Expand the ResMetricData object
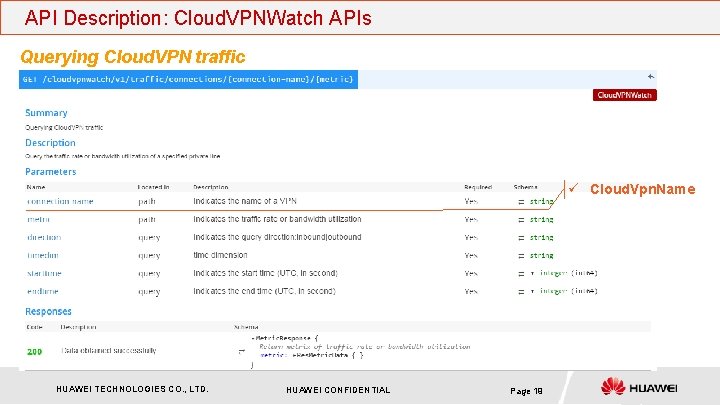 pyautogui.click(x=294, y=355)
